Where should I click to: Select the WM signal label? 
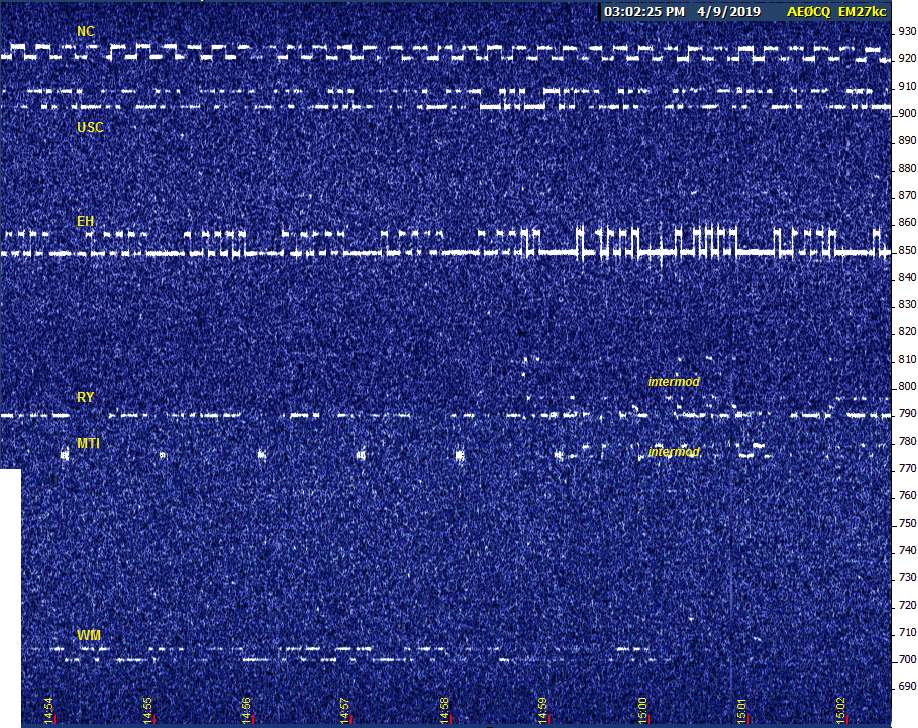(88, 635)
